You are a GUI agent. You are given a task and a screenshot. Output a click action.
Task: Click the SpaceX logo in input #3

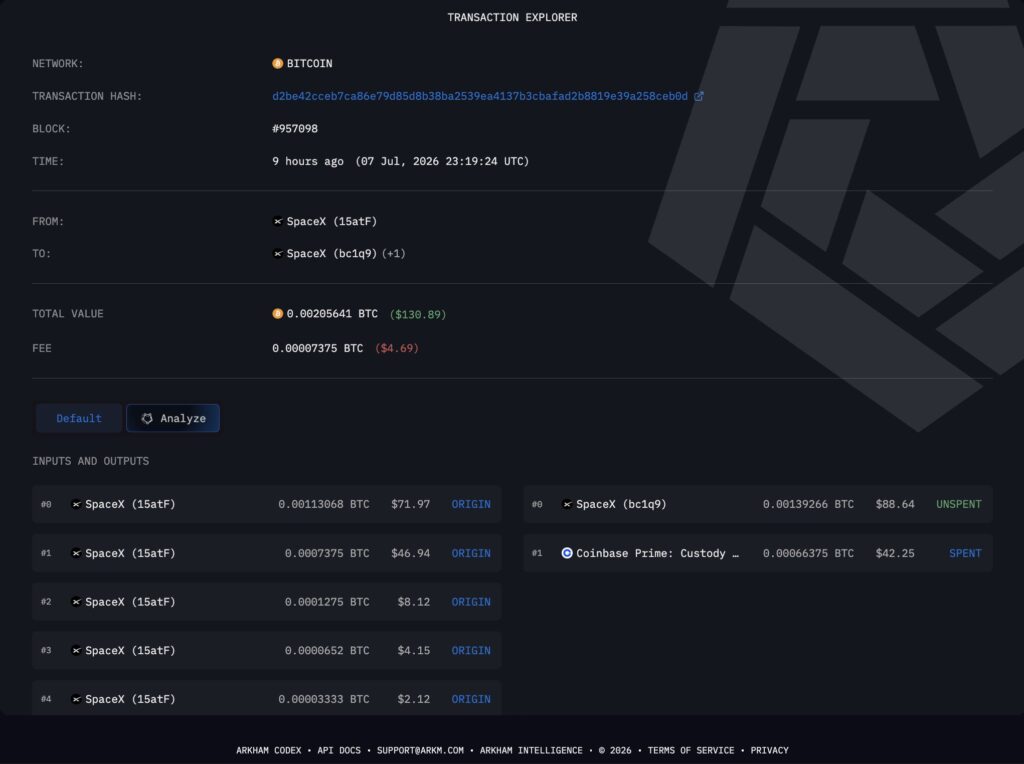coord(76,650)
